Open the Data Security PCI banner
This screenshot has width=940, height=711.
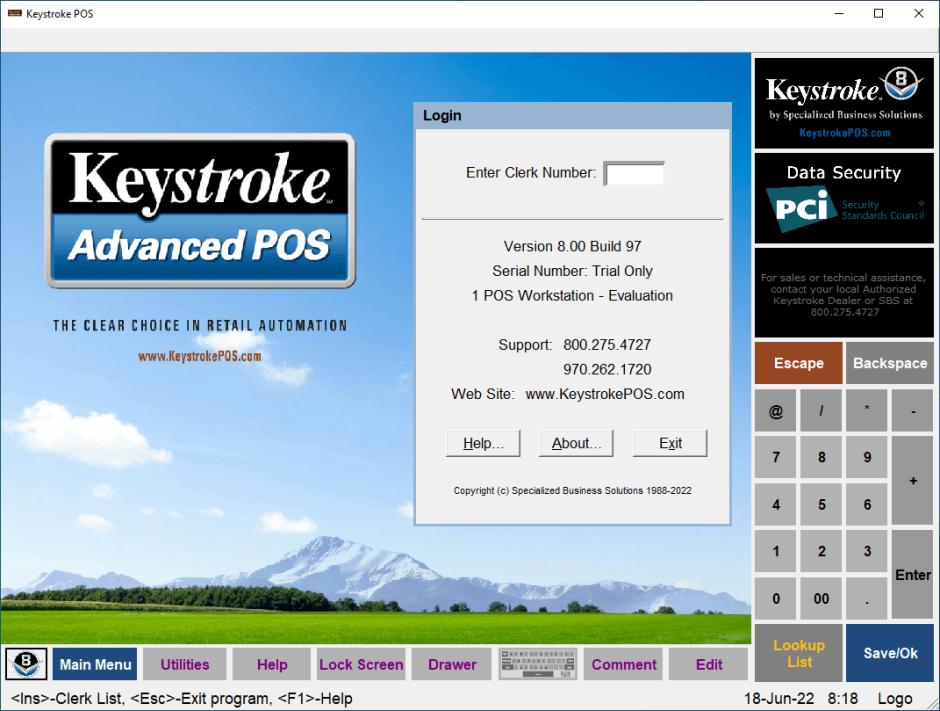[x=844, y=198]
